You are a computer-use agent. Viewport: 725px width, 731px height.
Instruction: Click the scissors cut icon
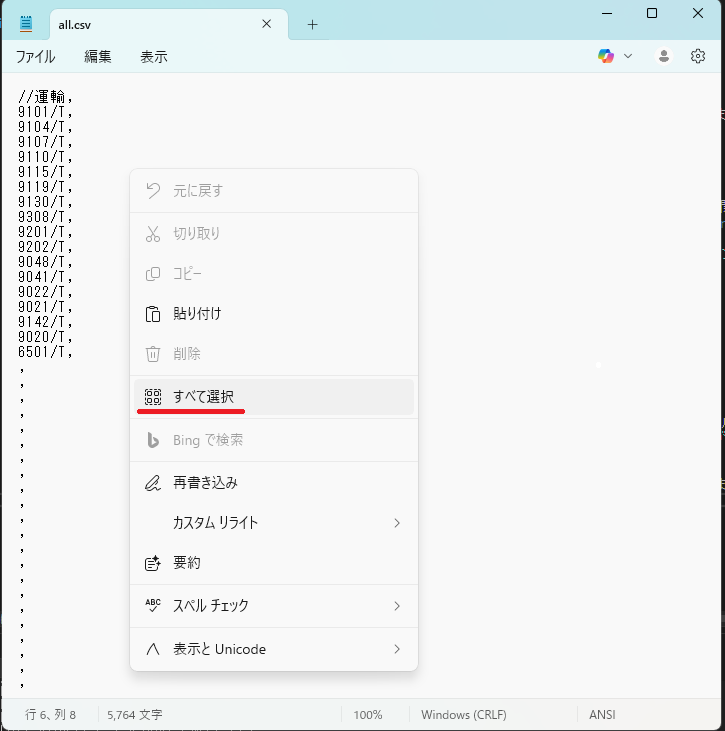click(153, 234)
